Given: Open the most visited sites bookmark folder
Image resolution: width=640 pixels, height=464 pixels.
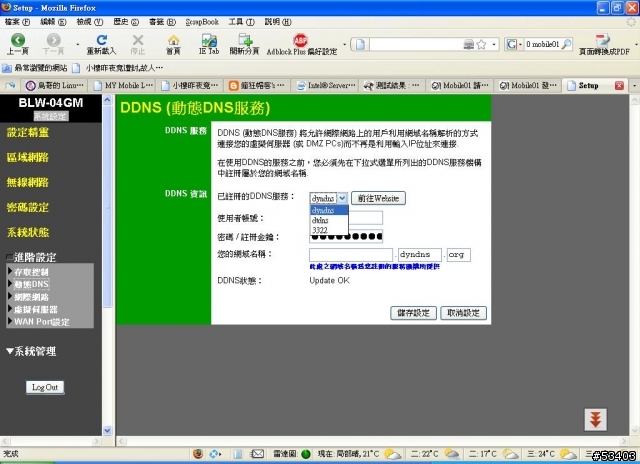Looking at the screenshot, I should pyautogui.click(x=35, y=68).
